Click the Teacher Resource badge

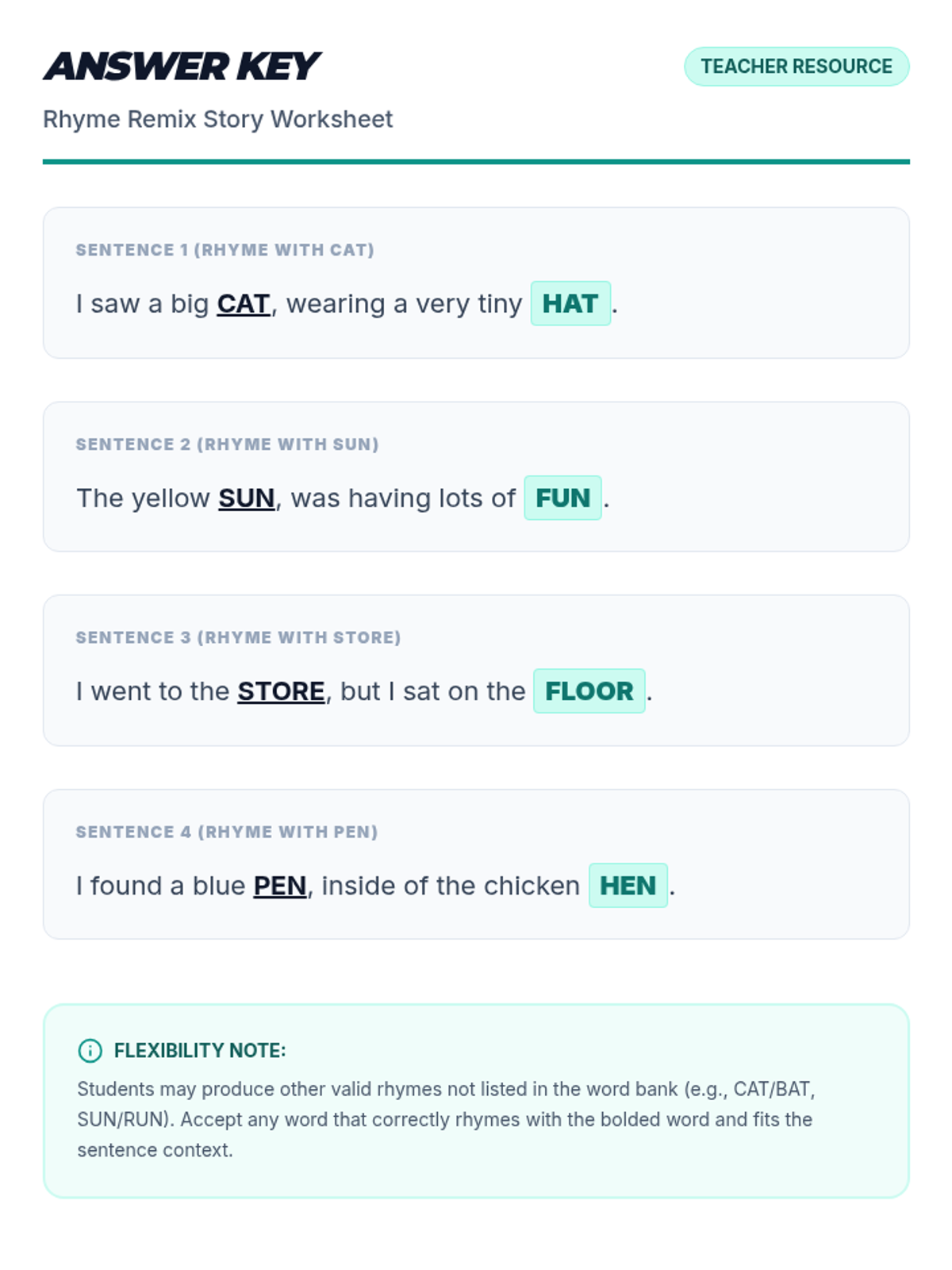[x=797, y=67]
